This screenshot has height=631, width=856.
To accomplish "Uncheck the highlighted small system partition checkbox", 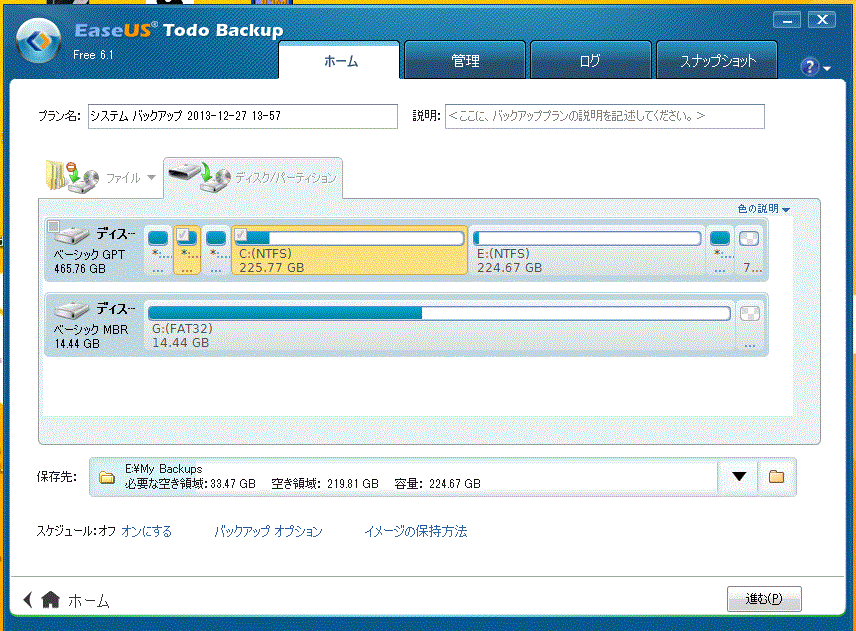I will pyautogui.click(x=183, y=235).
